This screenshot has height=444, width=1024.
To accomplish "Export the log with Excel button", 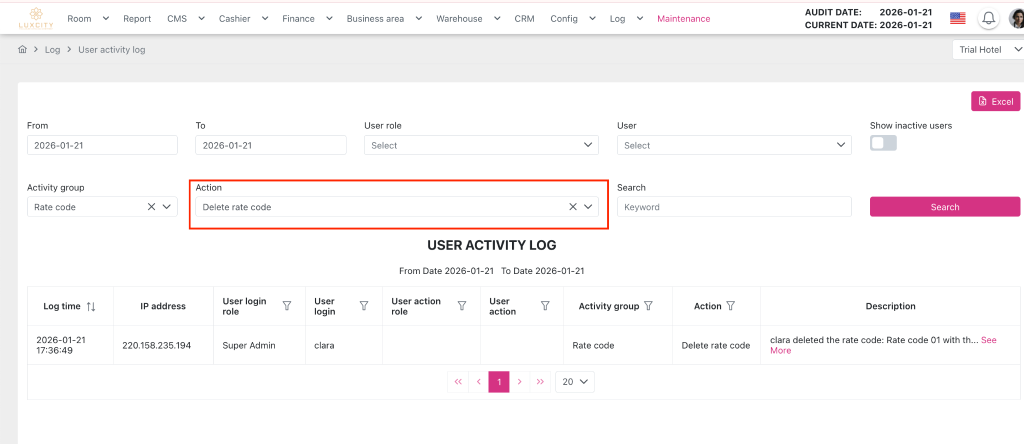I will pos(995,101).
